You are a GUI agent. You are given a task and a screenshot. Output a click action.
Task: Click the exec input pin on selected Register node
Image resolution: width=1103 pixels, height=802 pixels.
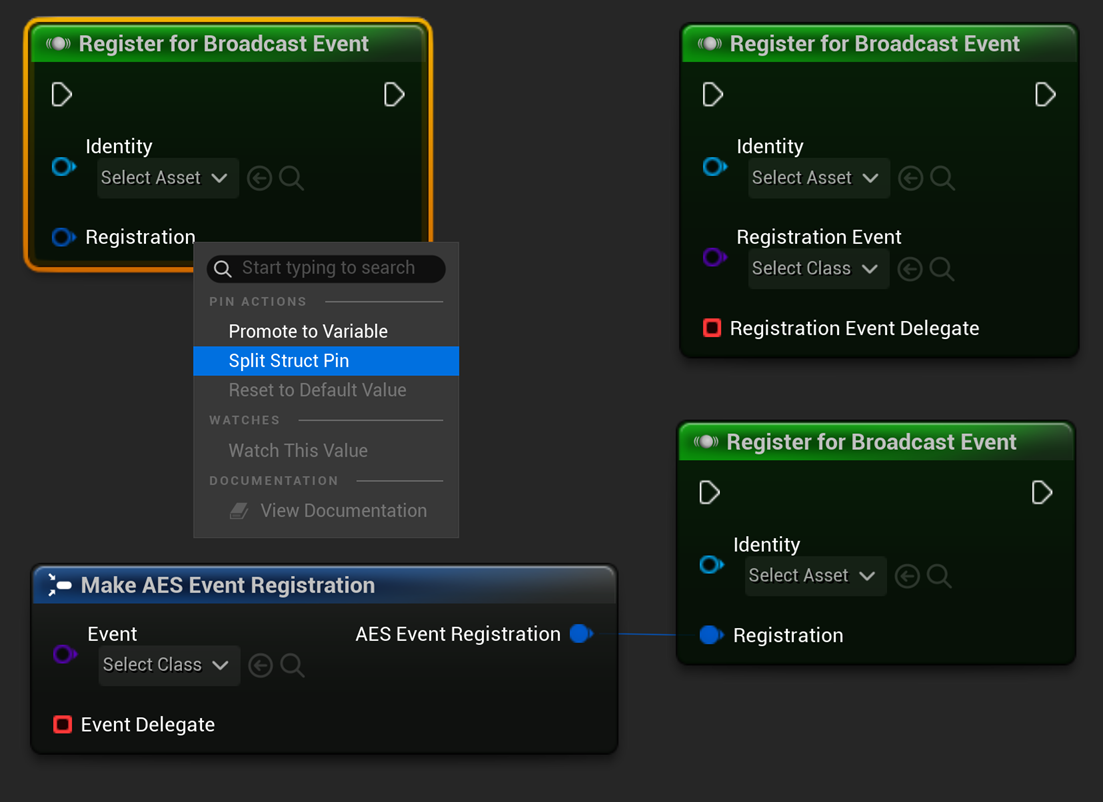coord(61,94)
